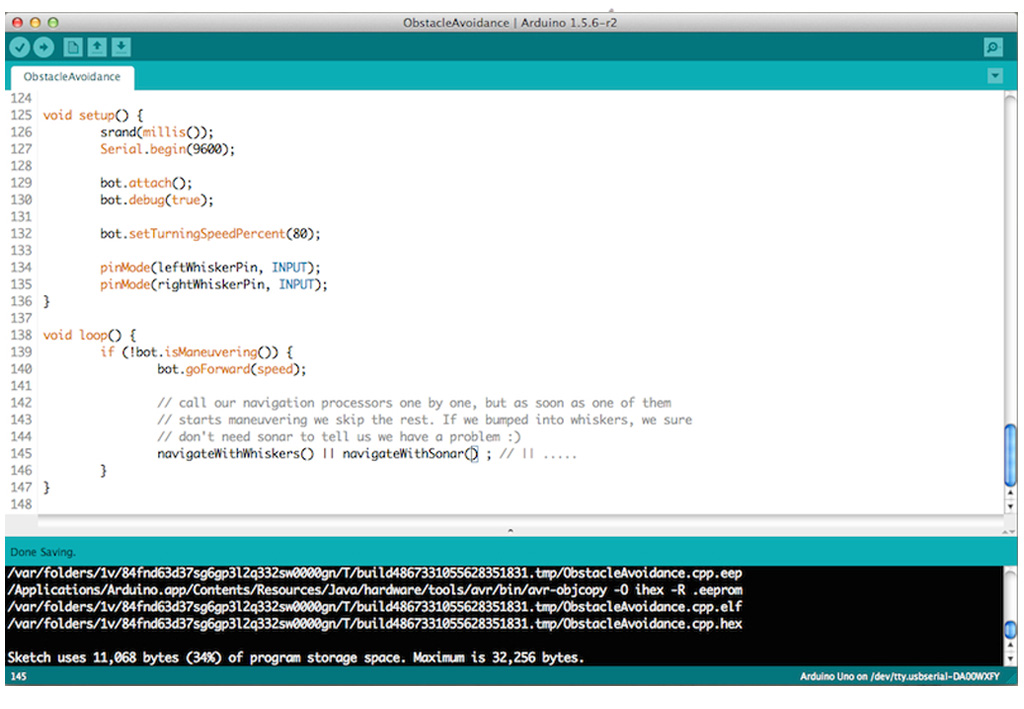1024x709 pixels.
Task: Click 'navigateWithSonar()' in line 145
Action: (x=410, y=454)
